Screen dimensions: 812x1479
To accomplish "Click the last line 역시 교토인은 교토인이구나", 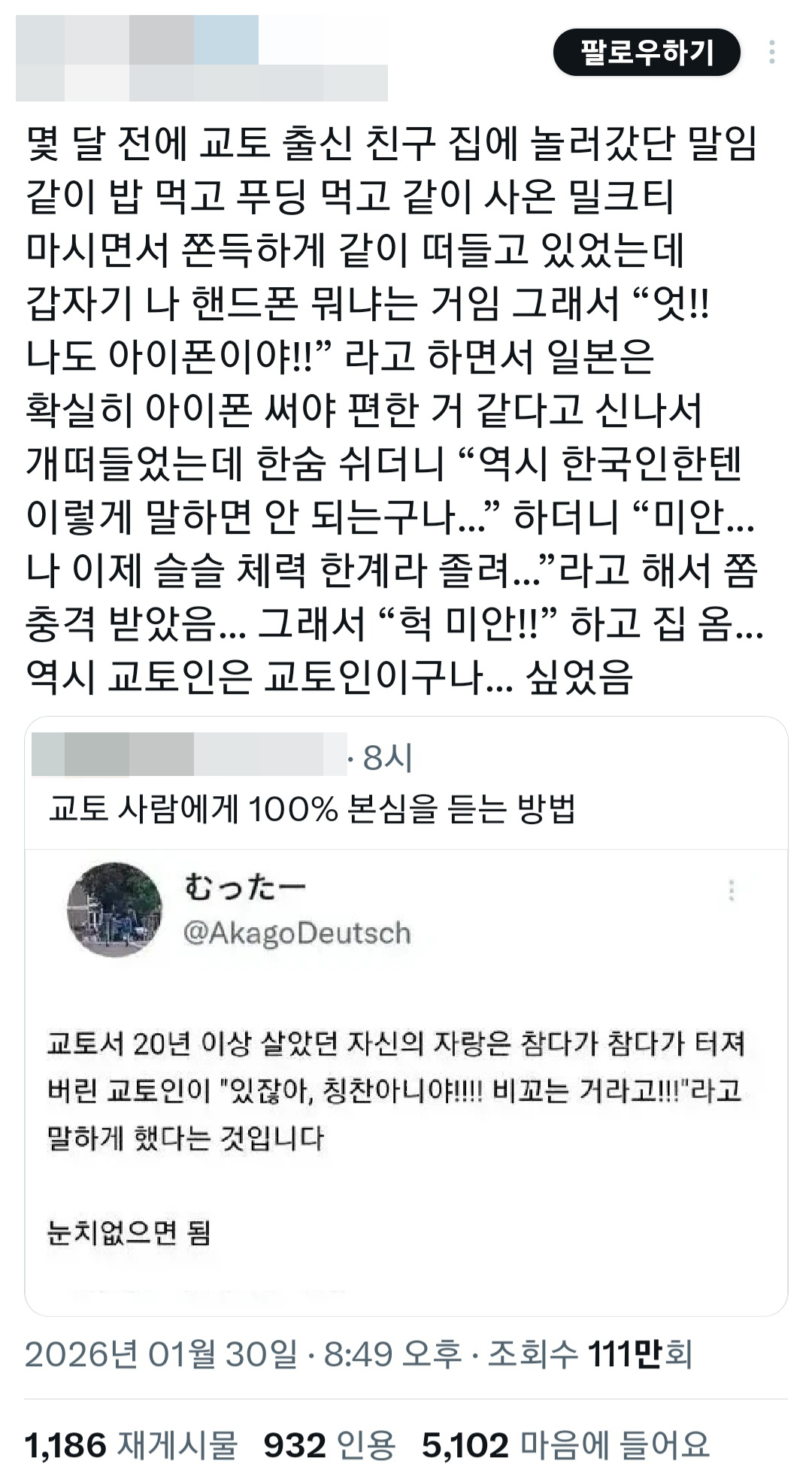I will 329,676.
